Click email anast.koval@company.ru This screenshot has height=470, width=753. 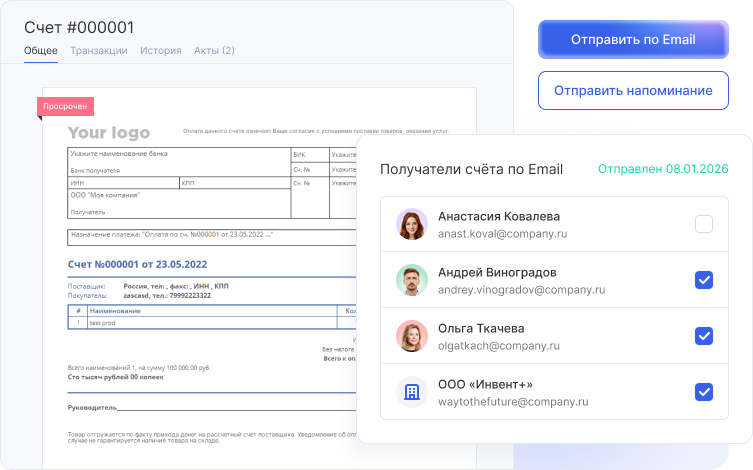pos(502,234)
